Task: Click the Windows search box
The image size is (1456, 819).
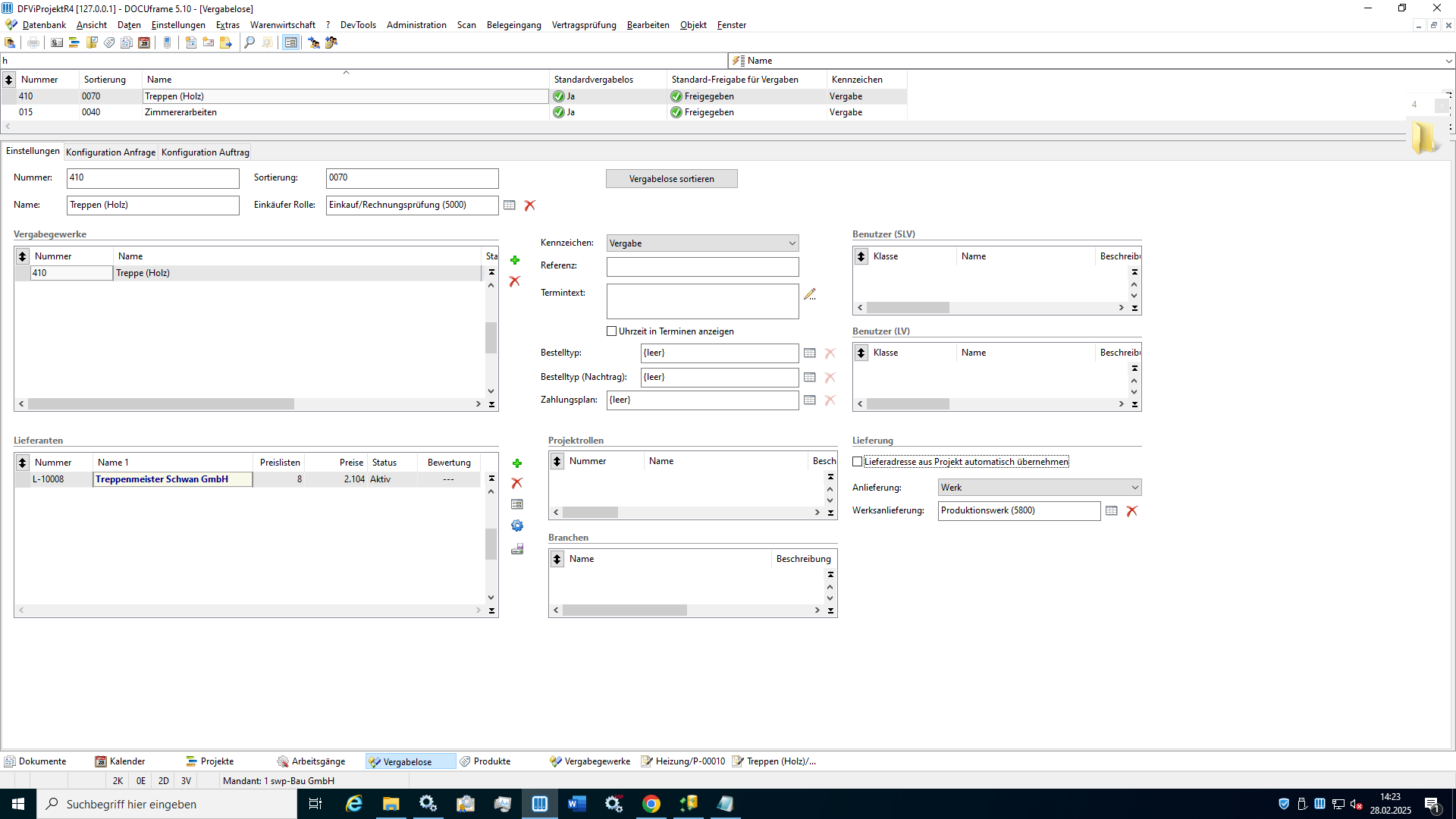Action: [167, 804]
